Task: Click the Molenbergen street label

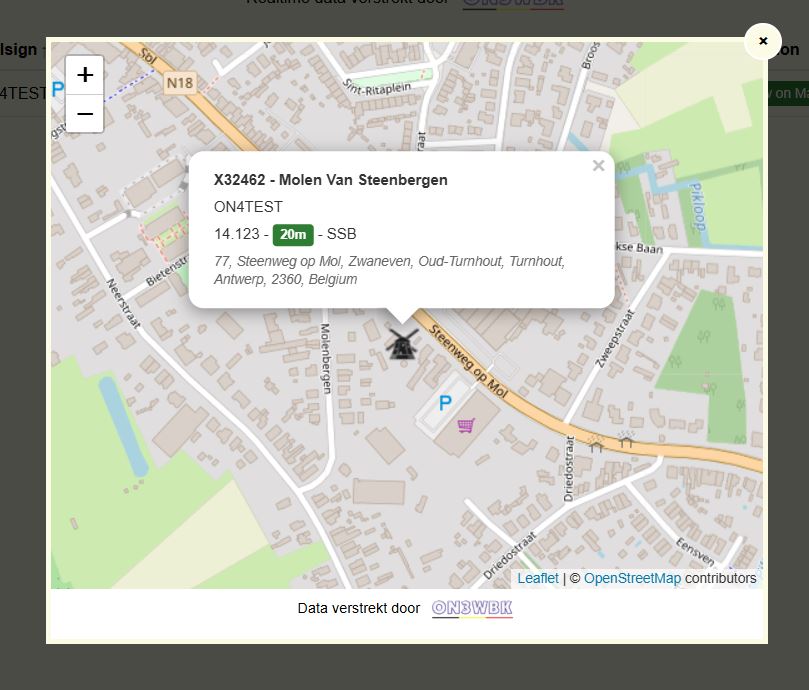Action: pyautogui.click(x=325, y=357)
